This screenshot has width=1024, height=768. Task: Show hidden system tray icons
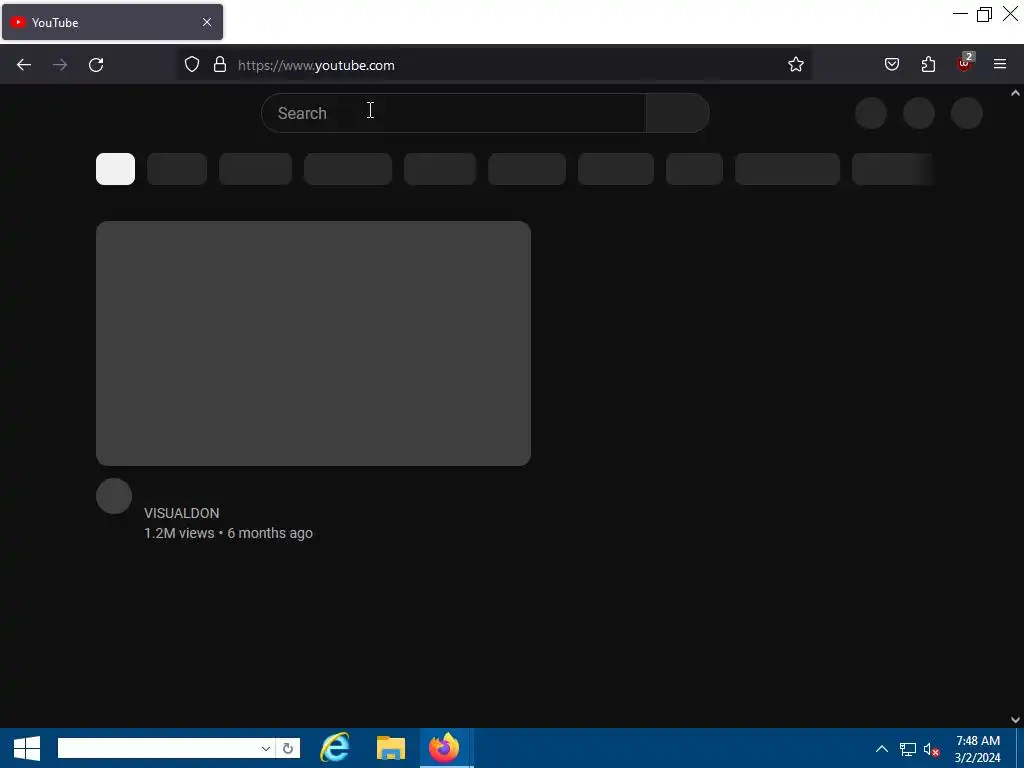[x=882, y=749]
